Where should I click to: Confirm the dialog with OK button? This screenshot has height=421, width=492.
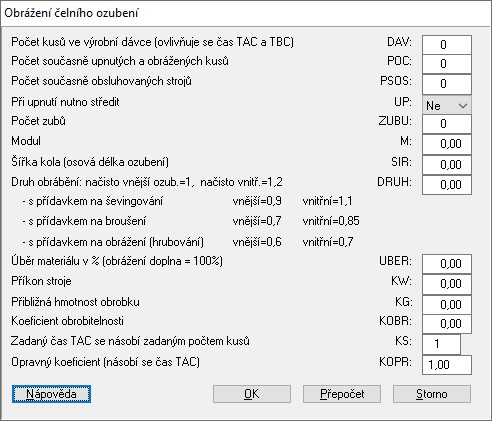(252, 394)
